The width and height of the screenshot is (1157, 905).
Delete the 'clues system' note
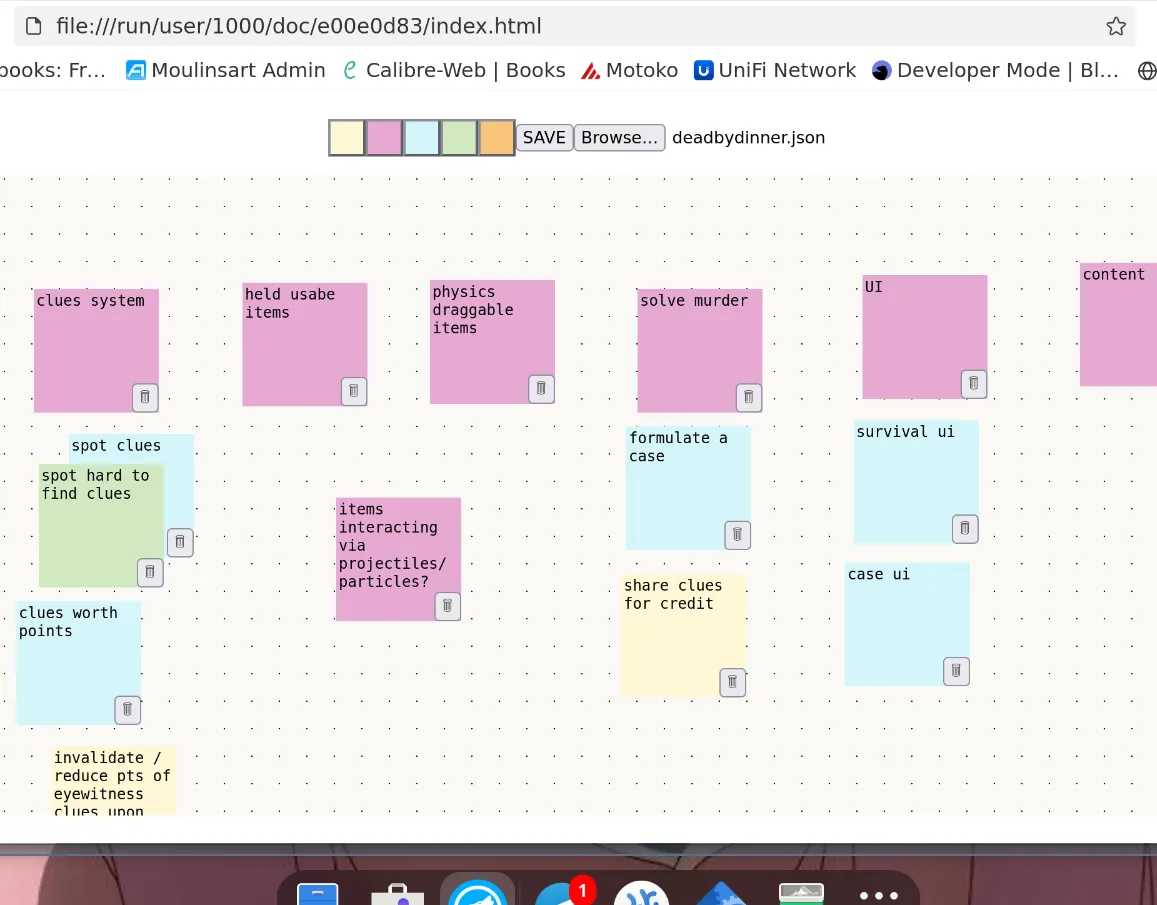145,397
